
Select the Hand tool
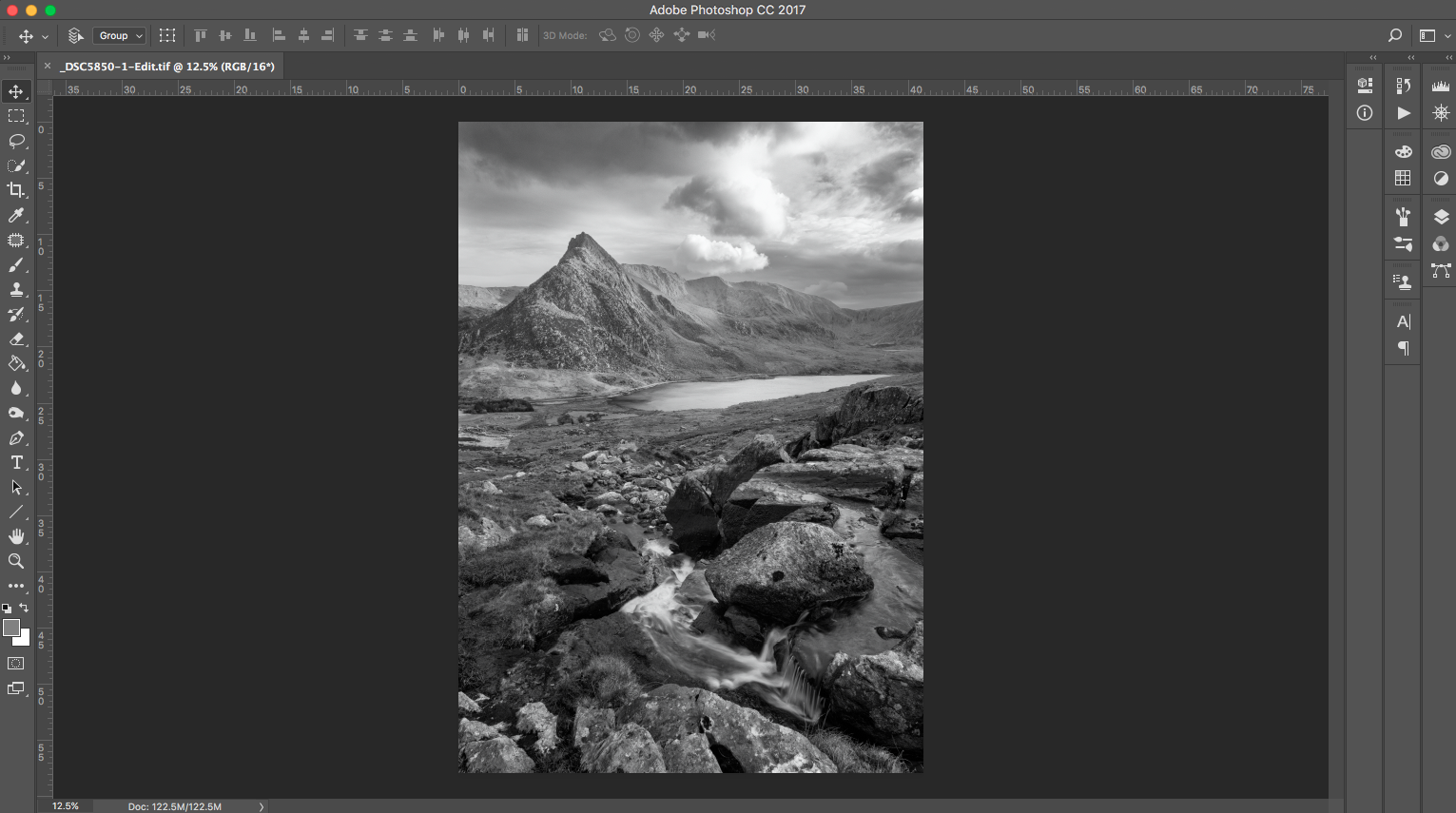(x=16, y=537)
